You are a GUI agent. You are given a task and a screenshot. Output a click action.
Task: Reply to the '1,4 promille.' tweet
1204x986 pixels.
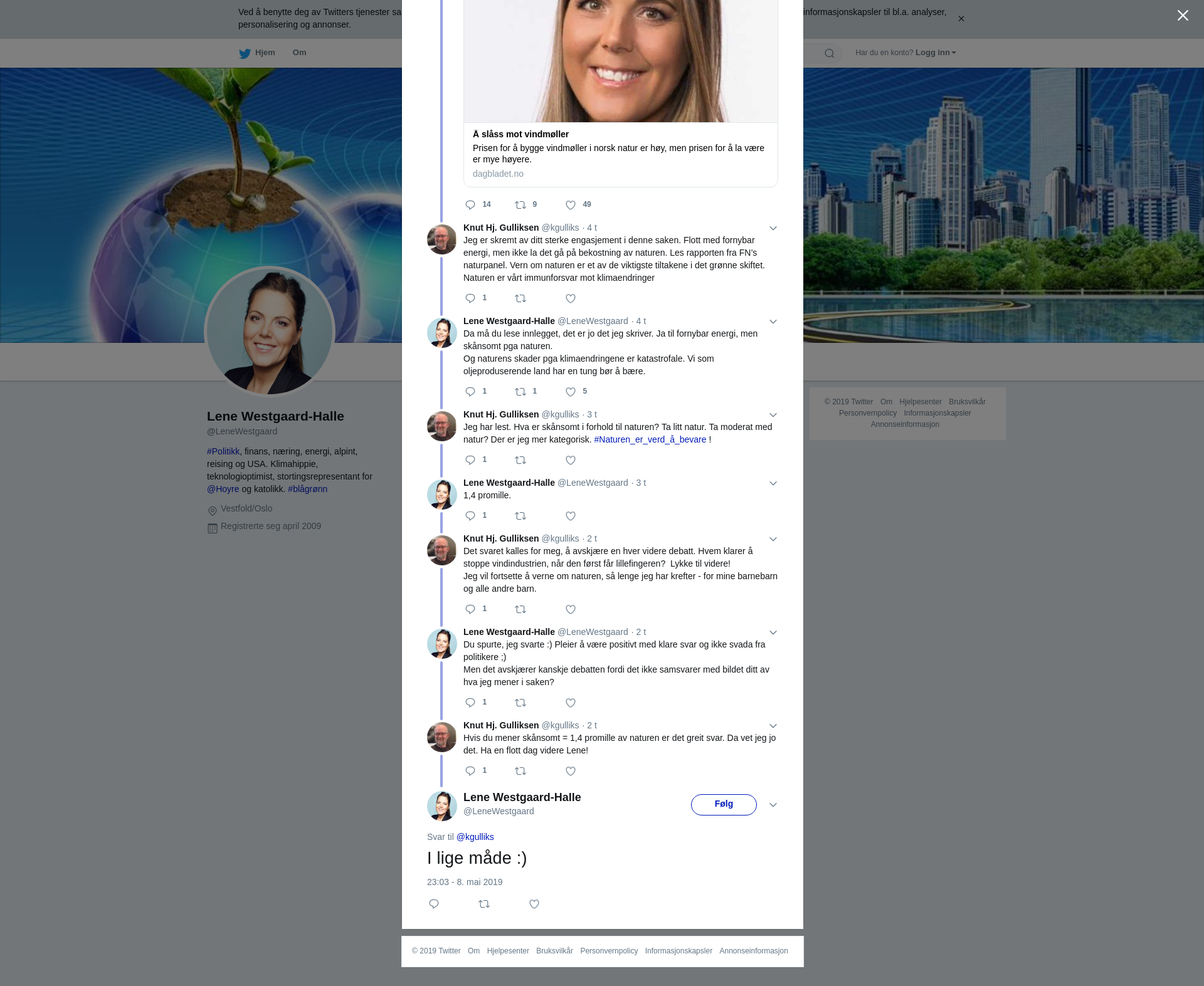(x=470, y=516)
